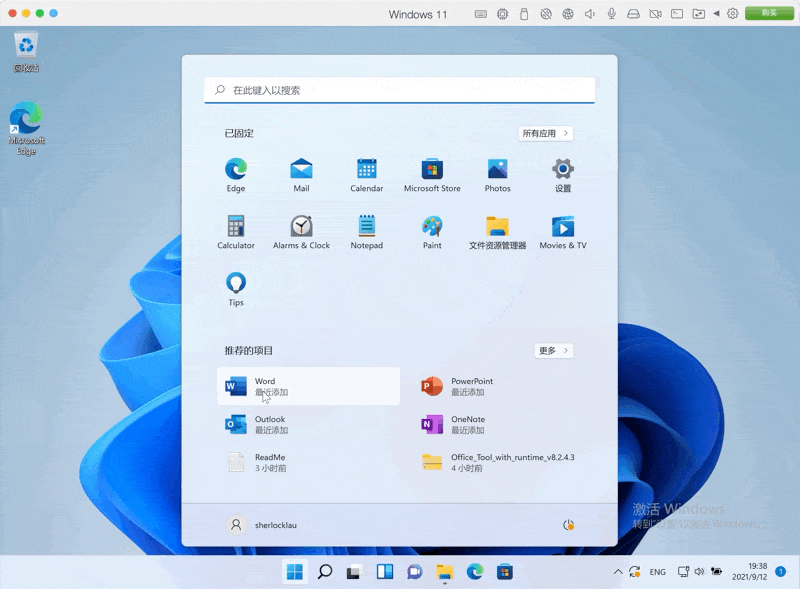Open the clock showing 19:38
The image size is (800, 589).
click(749, 572)
